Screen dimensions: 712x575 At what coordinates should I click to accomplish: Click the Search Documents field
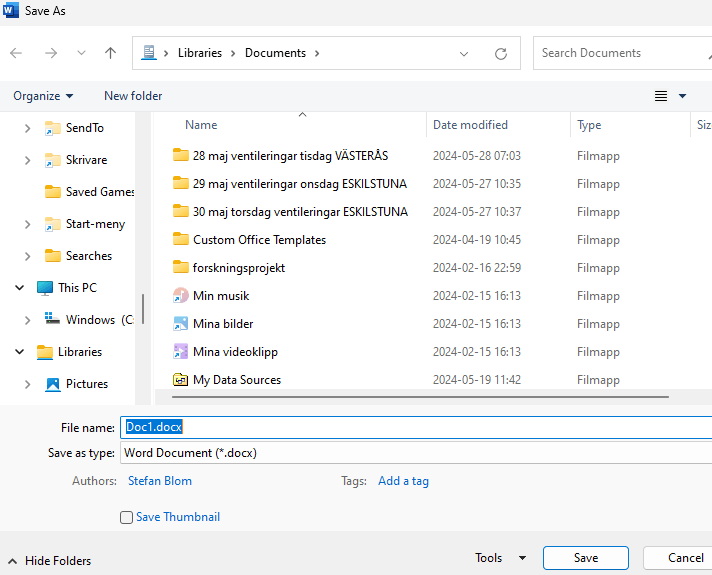coord(622,53)
